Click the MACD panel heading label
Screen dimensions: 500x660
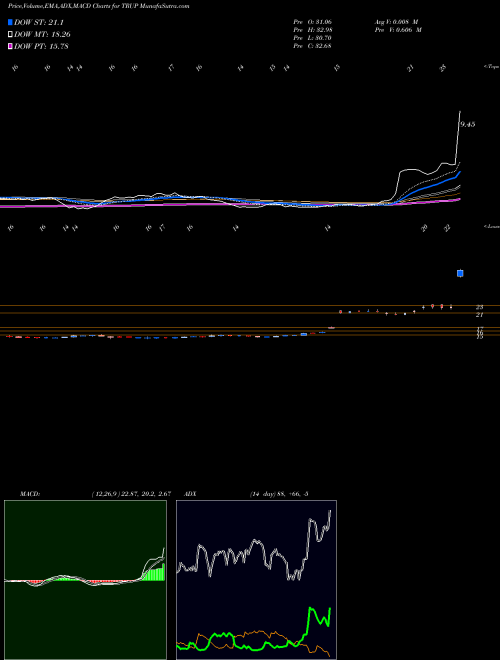(x=30, y=494)
